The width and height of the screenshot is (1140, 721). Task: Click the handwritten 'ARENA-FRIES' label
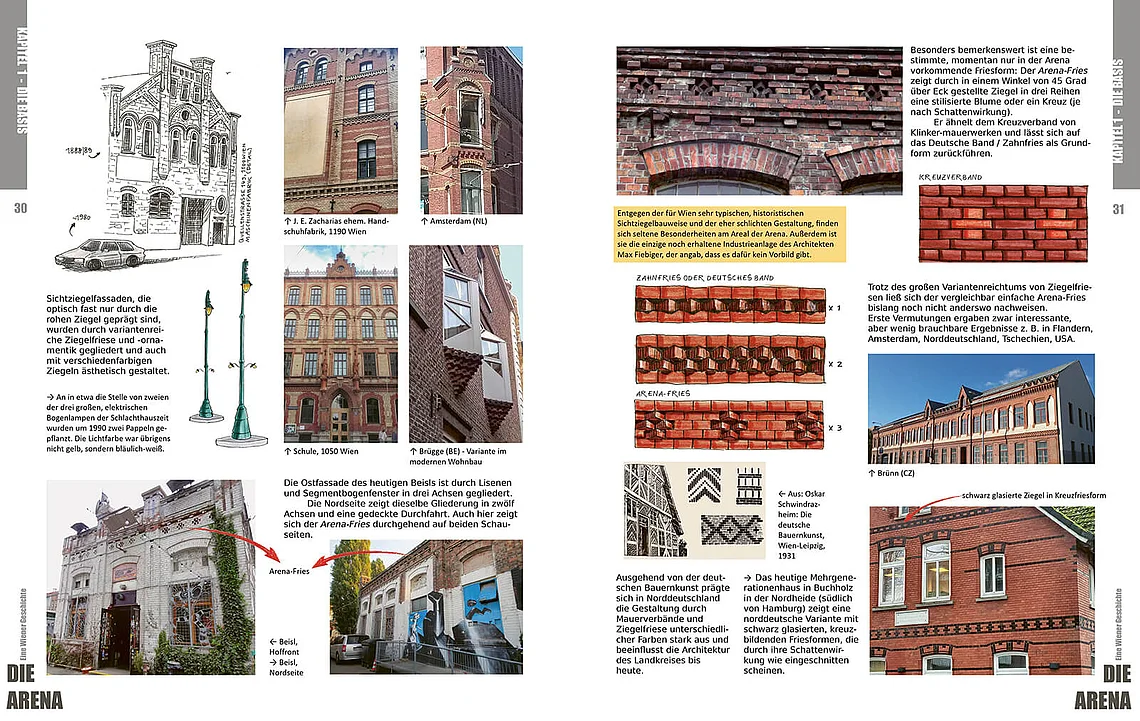(663, 393)
